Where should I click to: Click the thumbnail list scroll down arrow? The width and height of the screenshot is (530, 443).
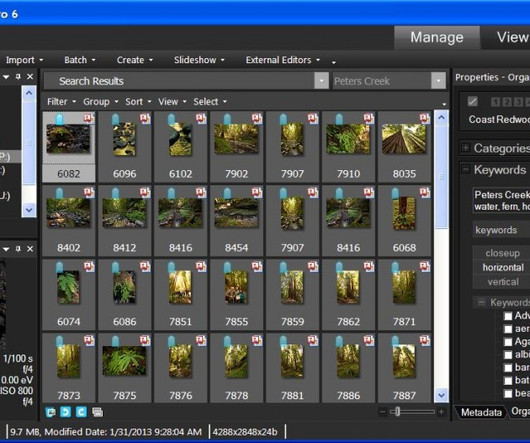[x=441, y=395]
